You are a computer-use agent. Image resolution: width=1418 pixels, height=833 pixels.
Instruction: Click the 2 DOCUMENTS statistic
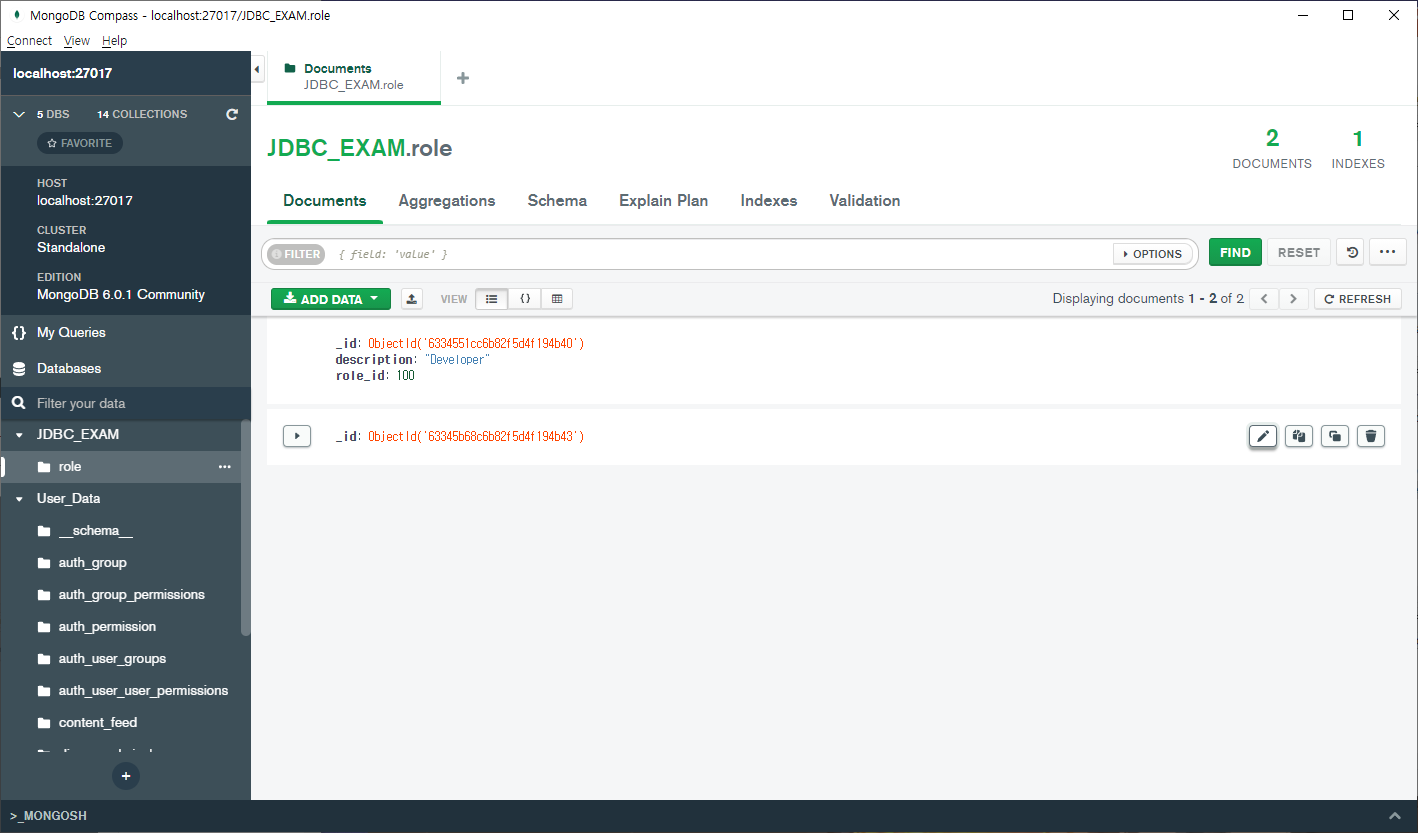[x=1272, y=149]
